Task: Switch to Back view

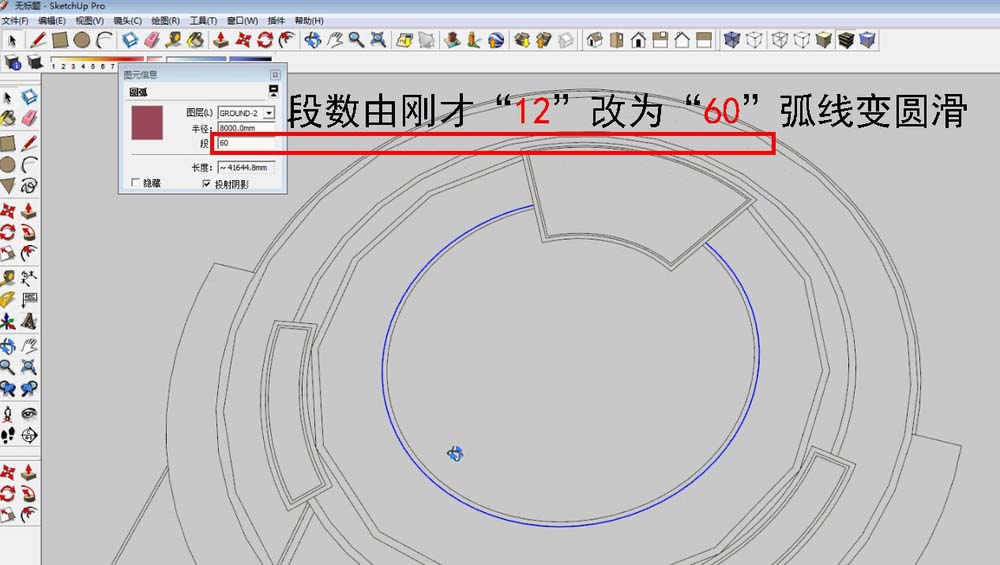Action: (x=682, y=40)
